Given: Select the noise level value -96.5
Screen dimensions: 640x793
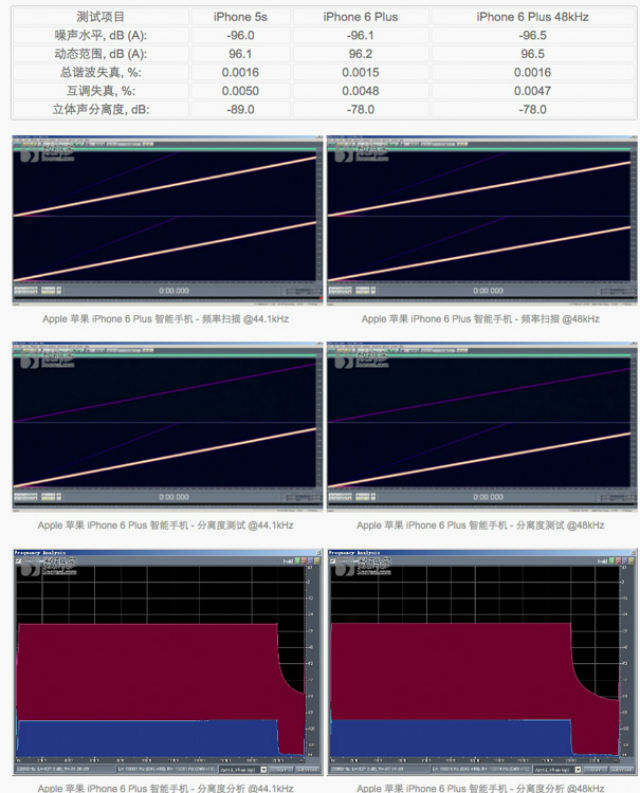Looking at the screenshot, I should [x=532, y=35].
